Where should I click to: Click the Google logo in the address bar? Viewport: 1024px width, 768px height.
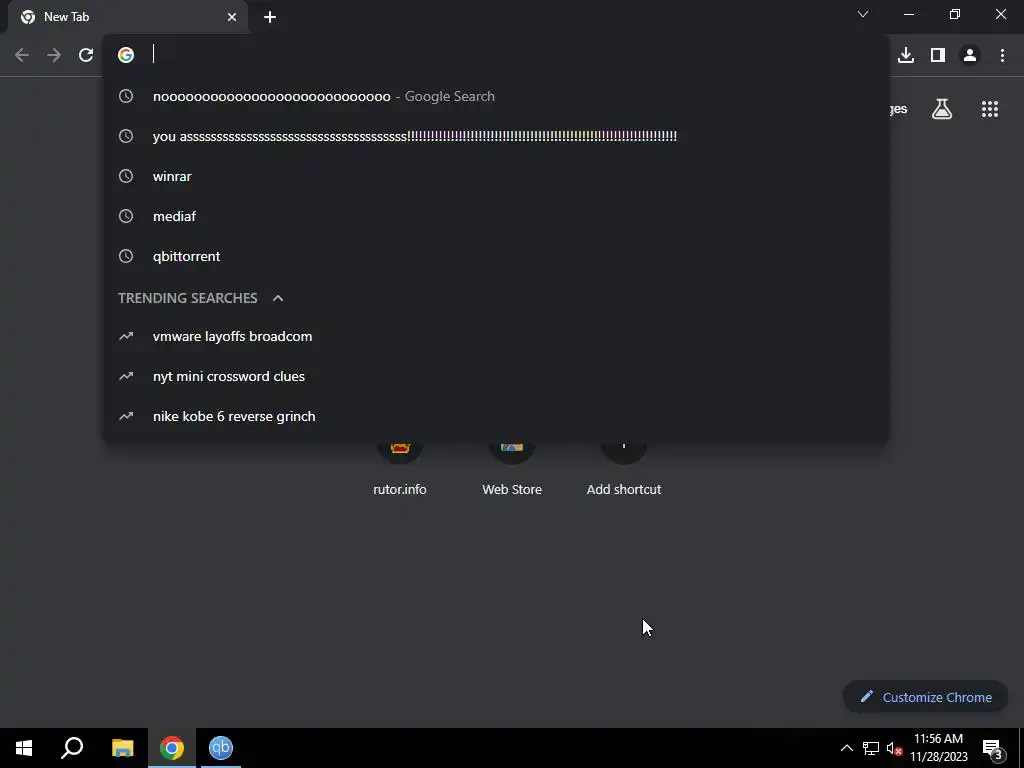click(126, 55)
